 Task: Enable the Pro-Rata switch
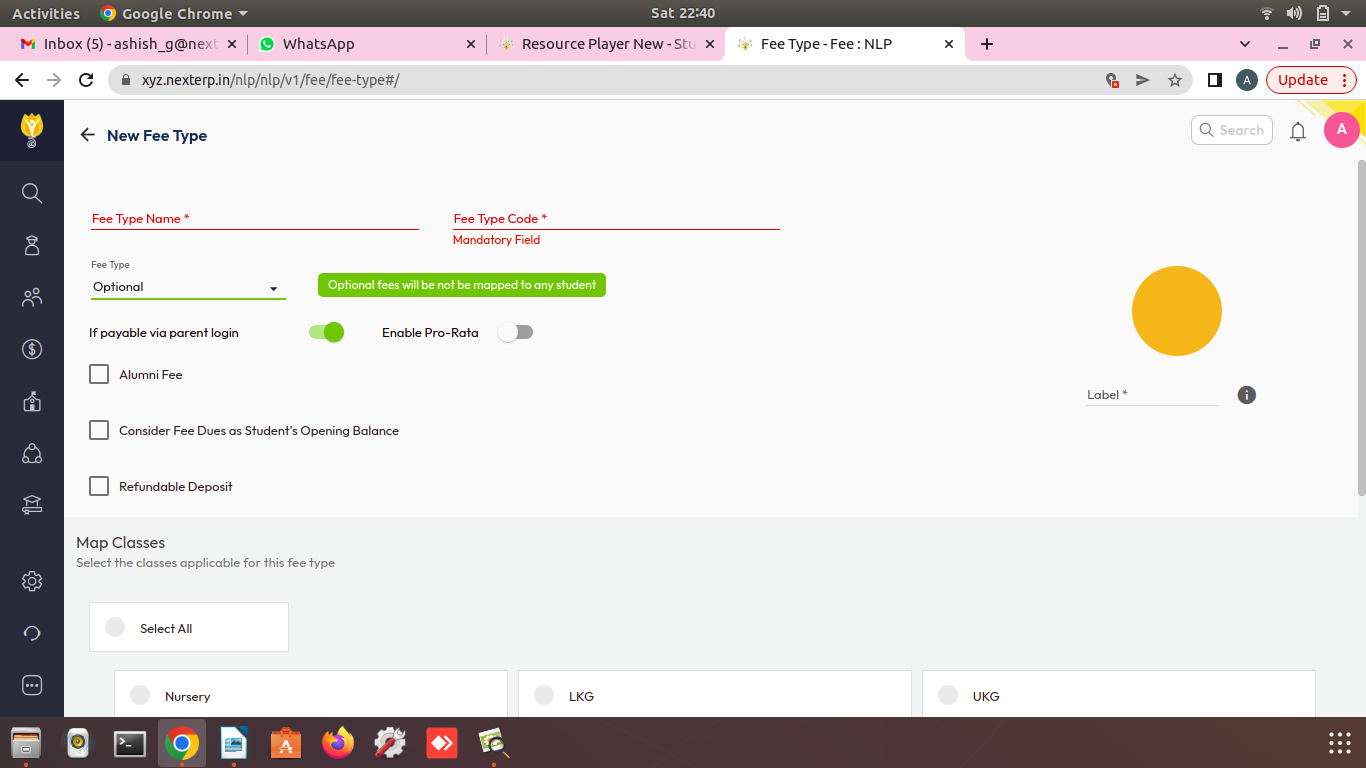516,333
